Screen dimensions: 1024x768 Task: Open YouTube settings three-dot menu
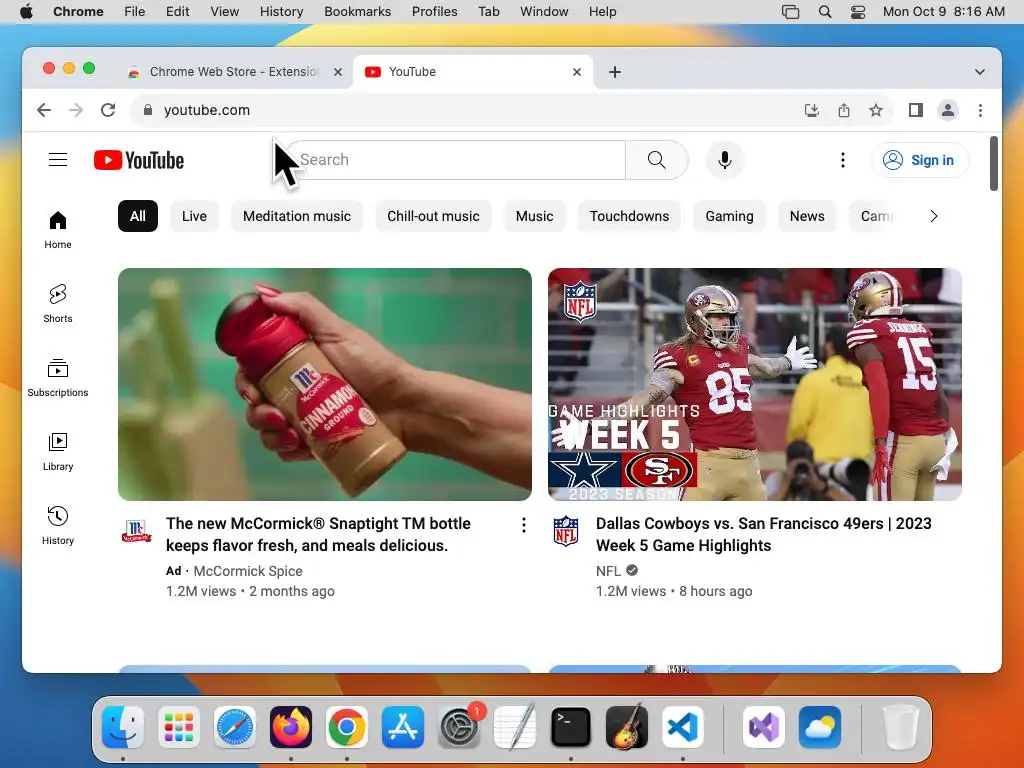point(842,160)
